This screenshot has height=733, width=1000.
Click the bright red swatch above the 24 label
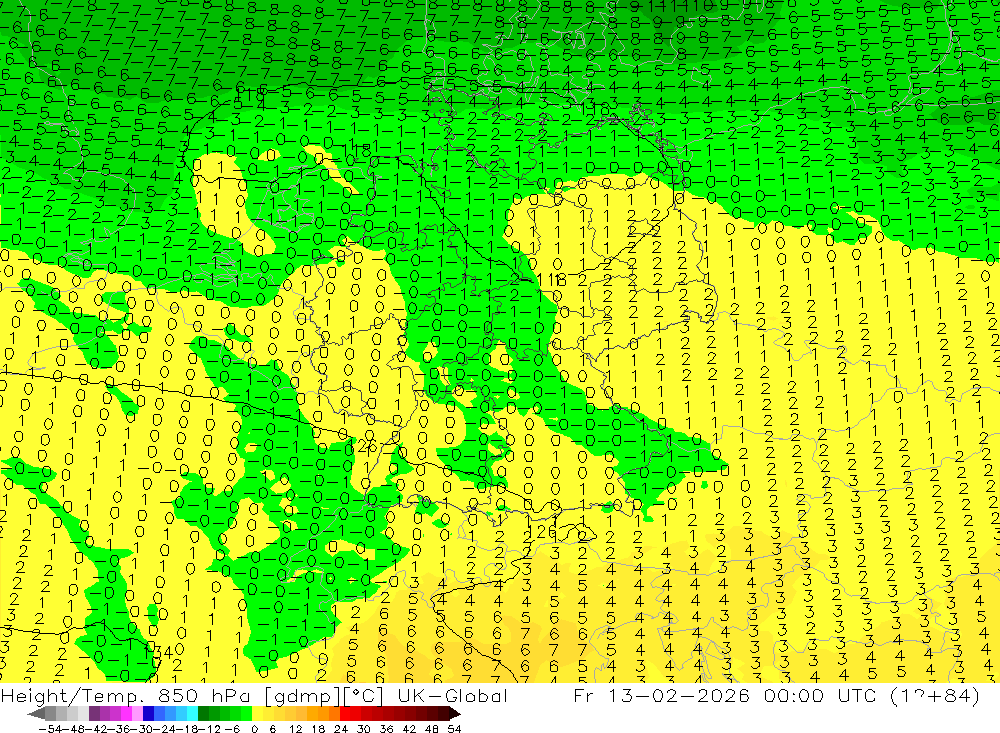(x=345, y=714)
